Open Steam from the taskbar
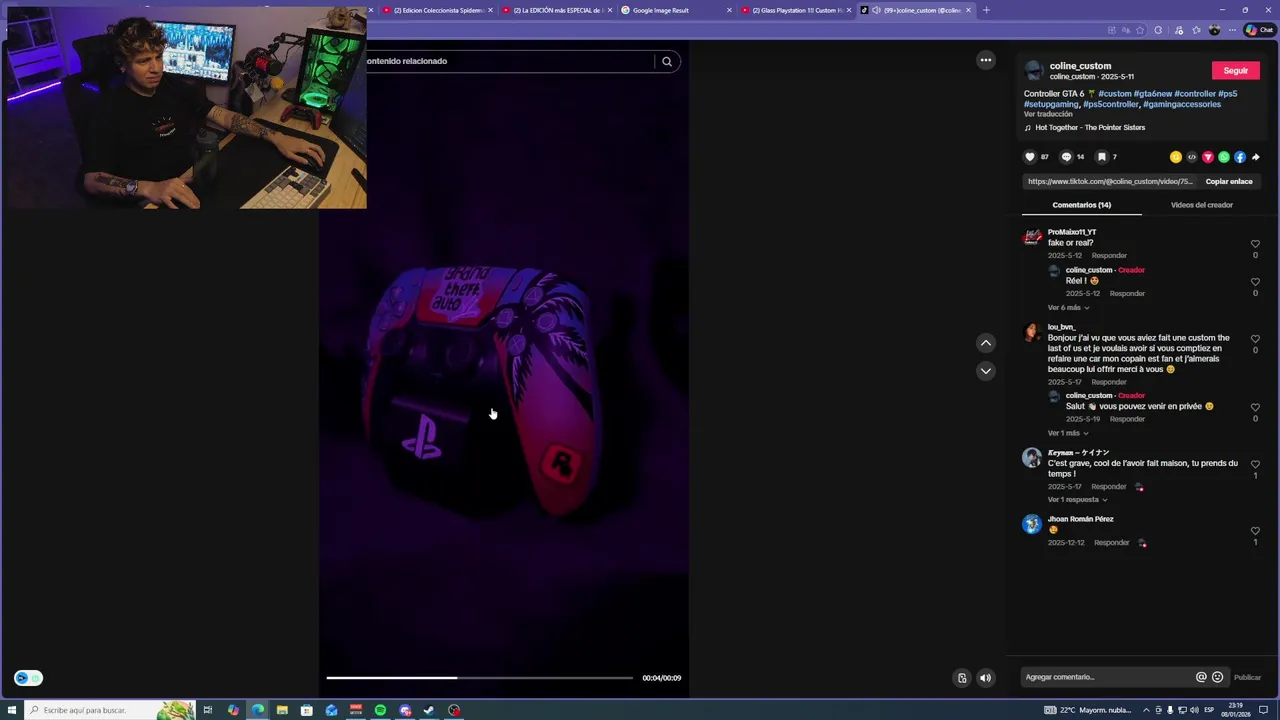1280x720 pixels. tap(429, 710)
